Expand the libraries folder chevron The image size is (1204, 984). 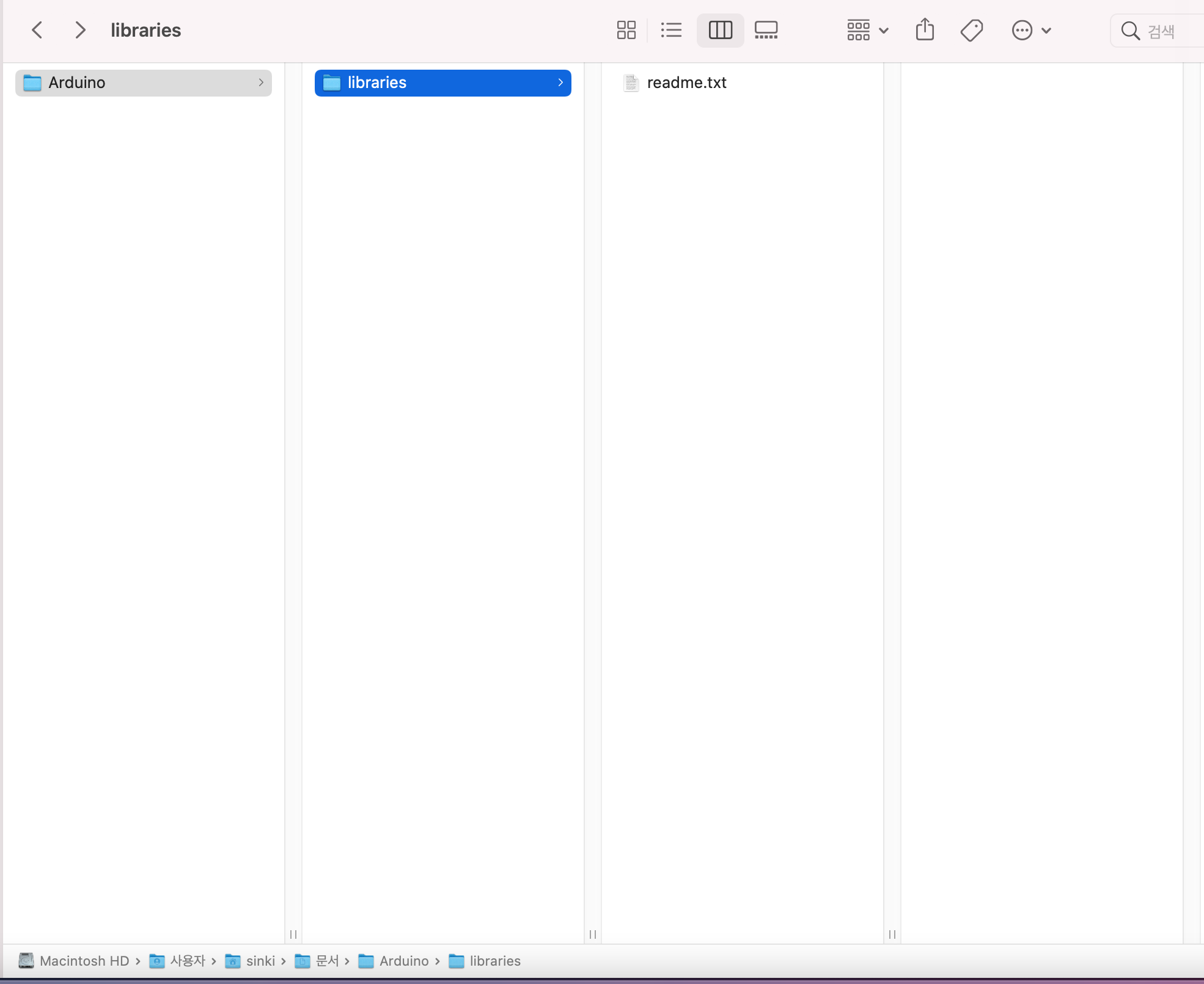click(x=560, y=83)
